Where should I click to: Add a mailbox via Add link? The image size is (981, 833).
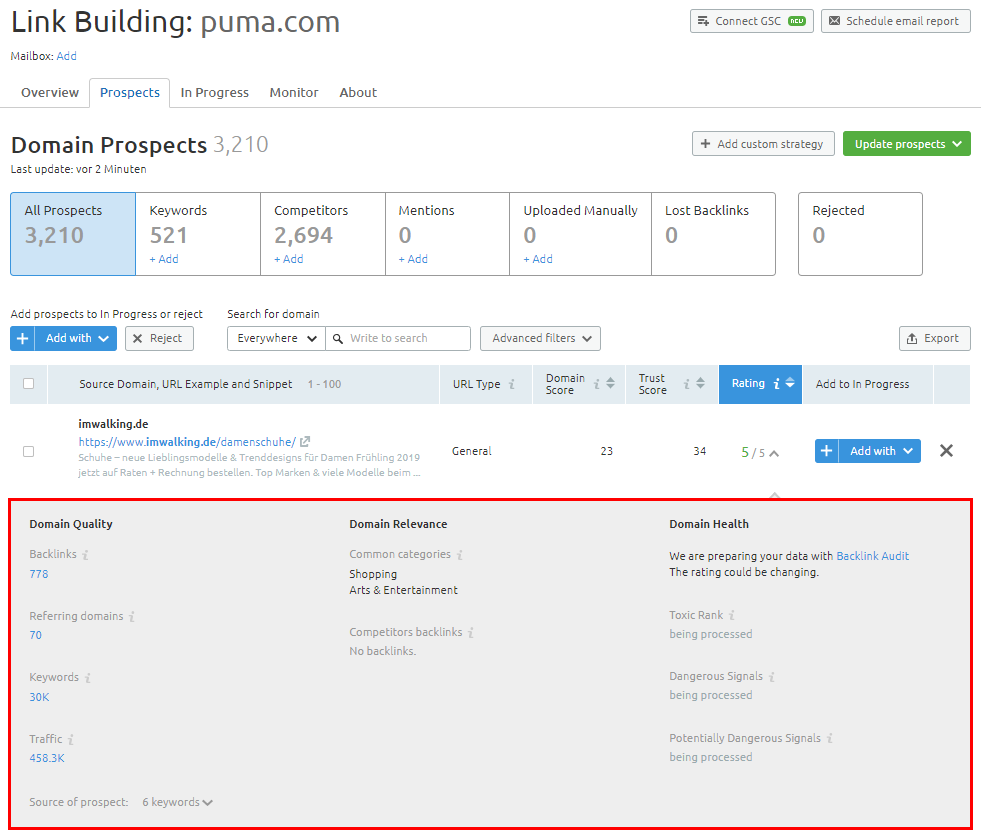point(66,56)
